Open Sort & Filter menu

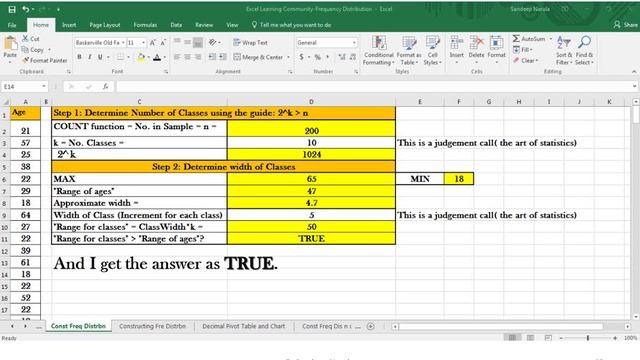[564, 51]
